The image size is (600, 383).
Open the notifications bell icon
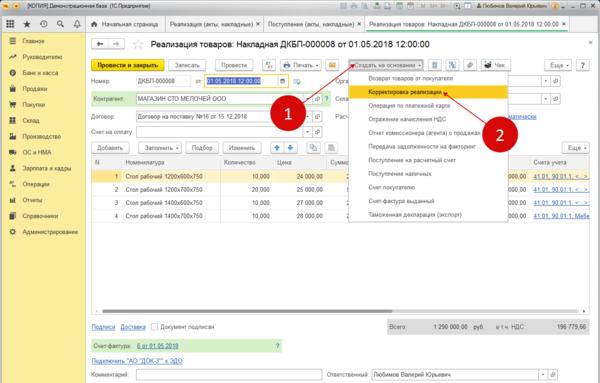pos(77,24)
